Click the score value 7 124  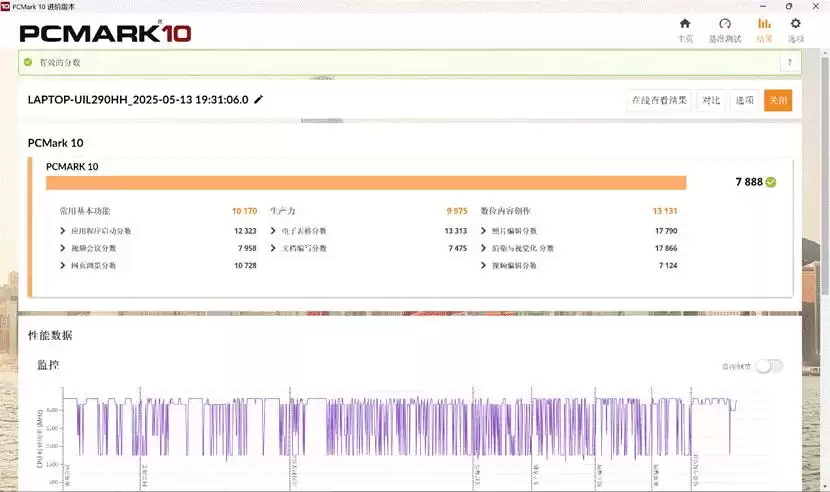668,265
